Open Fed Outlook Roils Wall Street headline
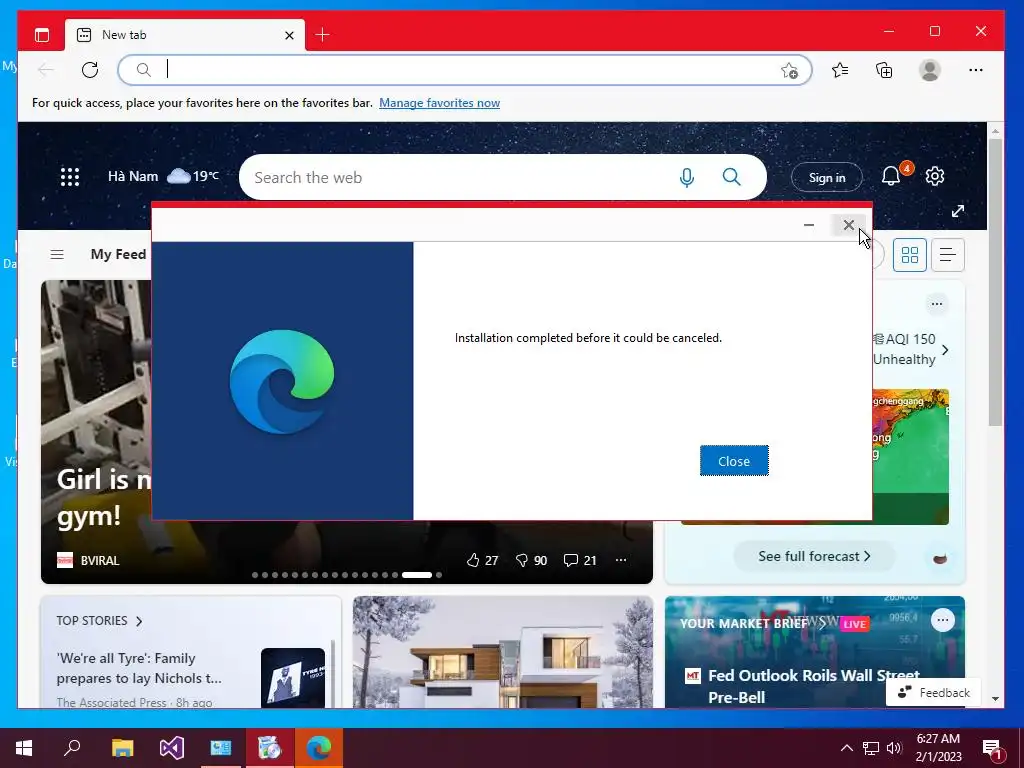The width and height of the screenshot is (1024, 768). 814,686
